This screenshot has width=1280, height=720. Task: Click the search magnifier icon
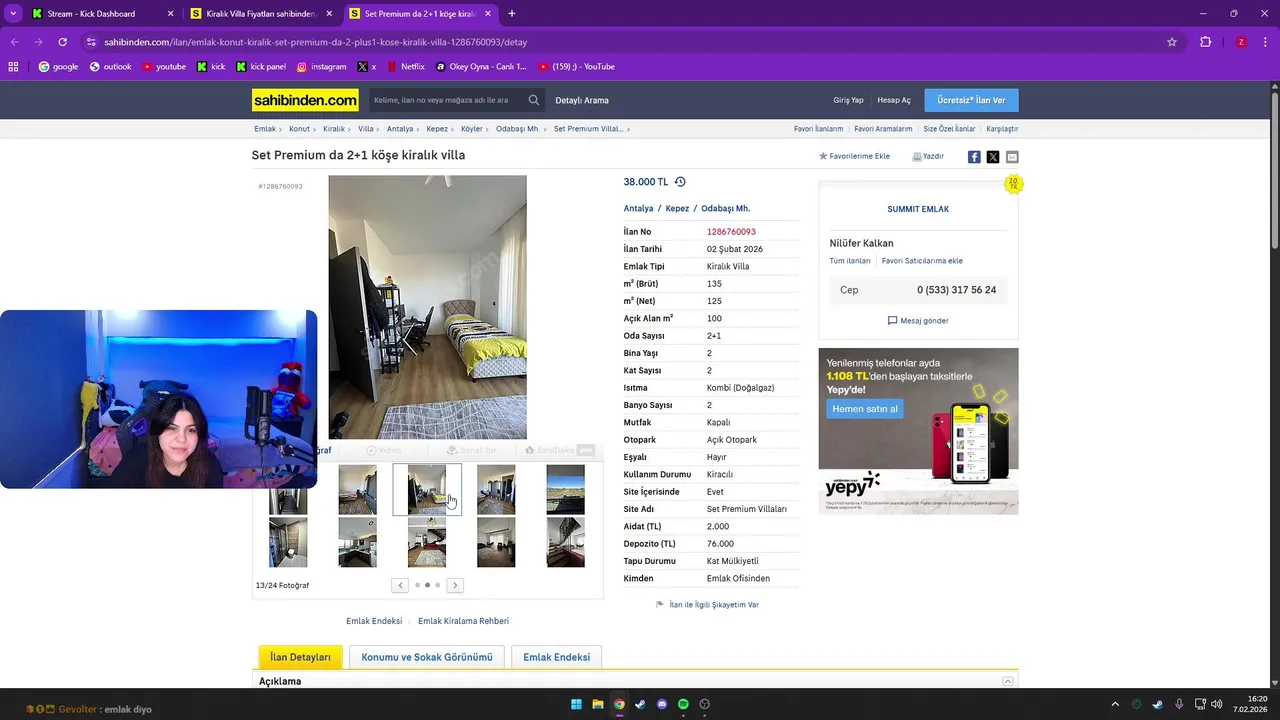[534, 100]
